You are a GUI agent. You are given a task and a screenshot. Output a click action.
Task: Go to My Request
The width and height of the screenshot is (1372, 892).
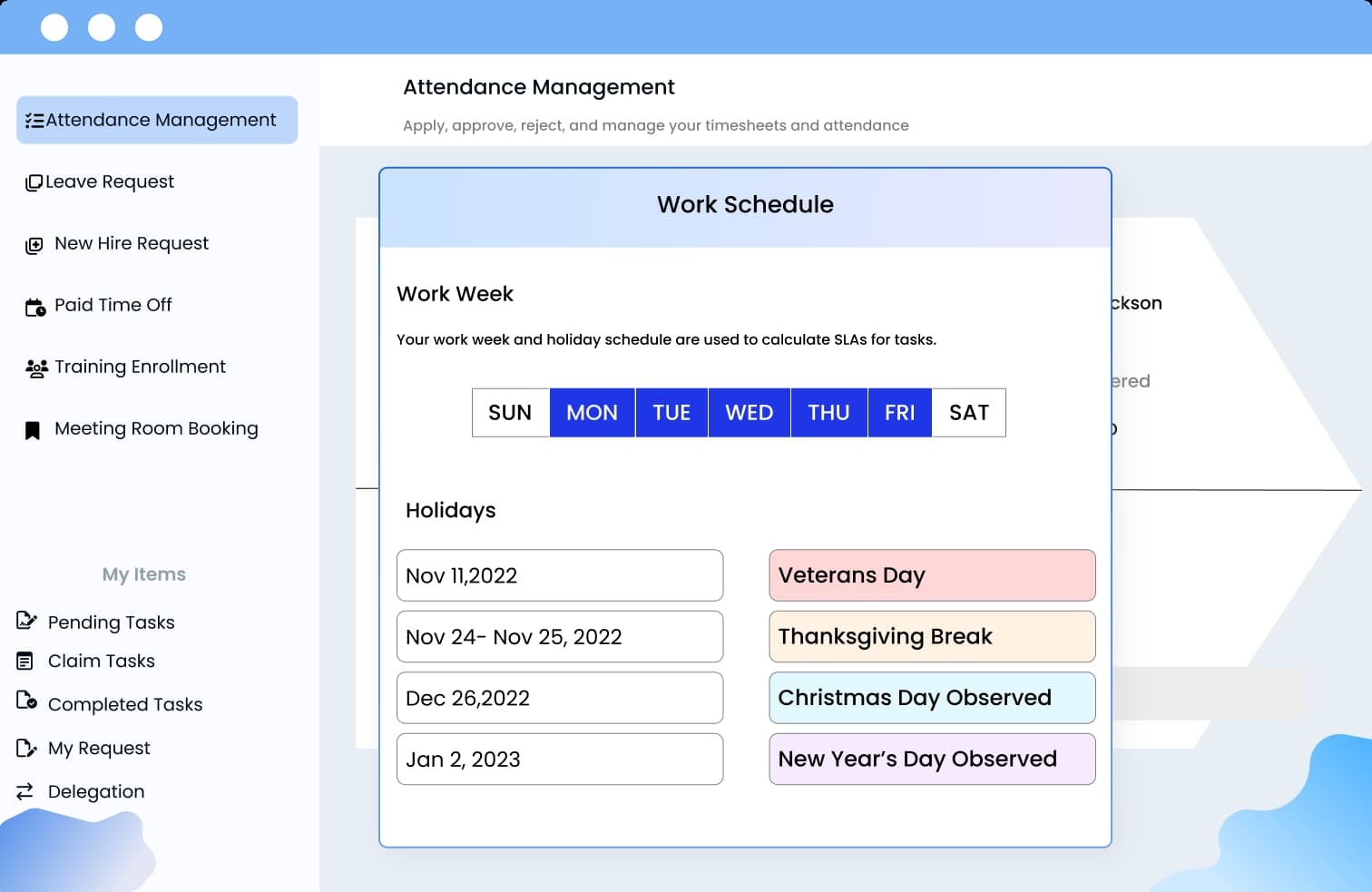99,748
